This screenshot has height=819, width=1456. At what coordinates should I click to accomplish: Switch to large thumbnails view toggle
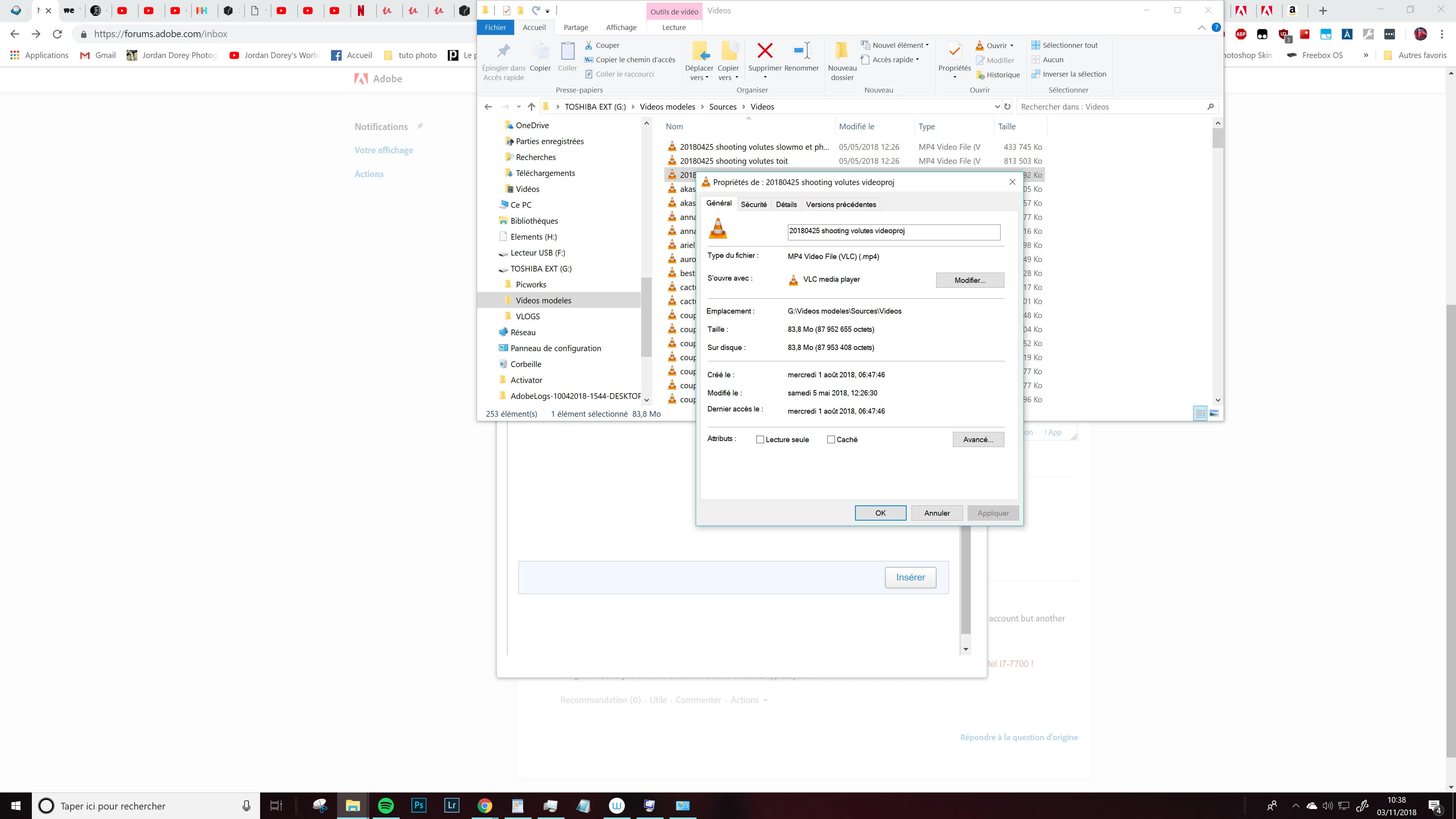(x=1213, y=414)
